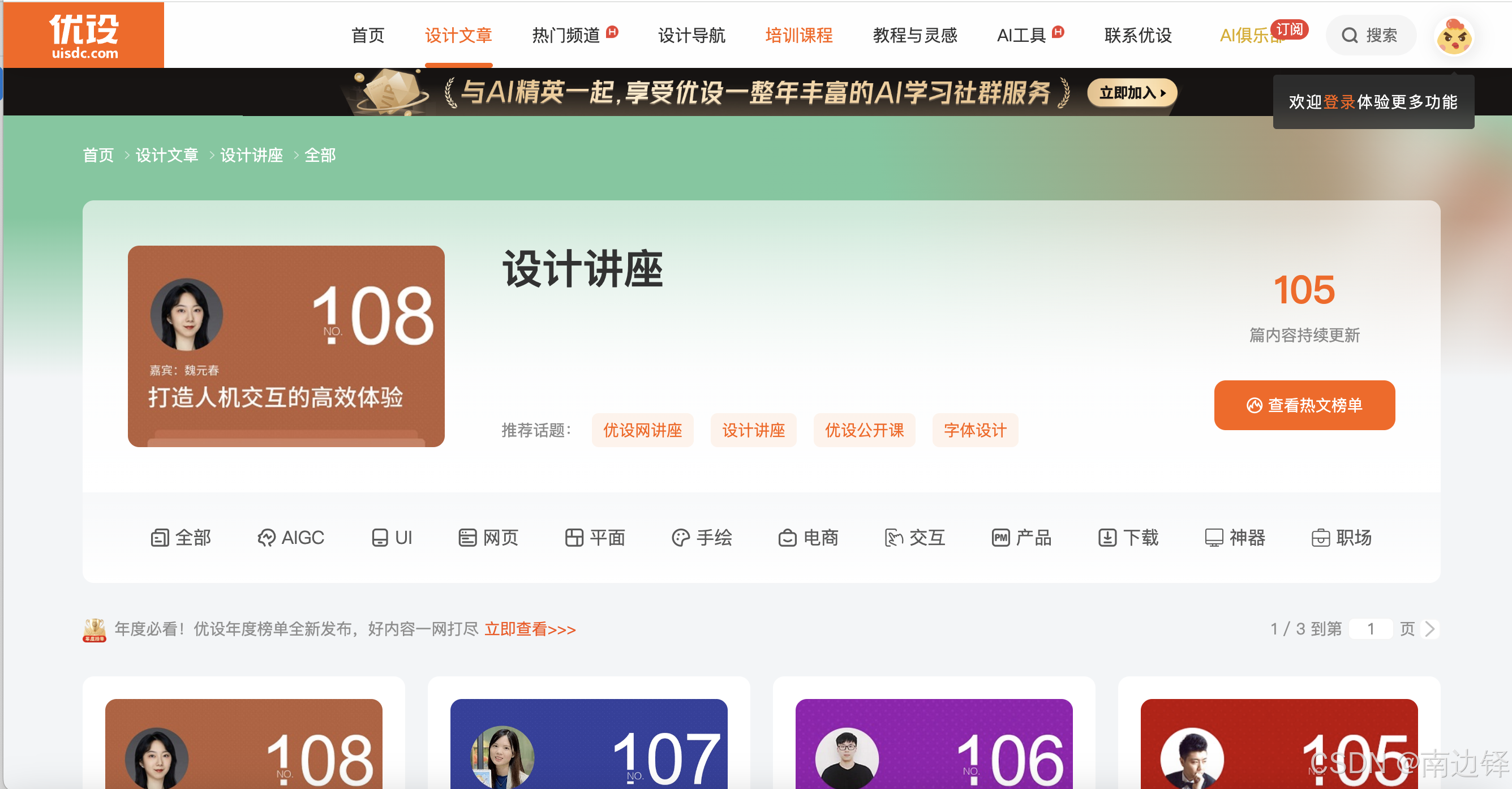Click the 下载 download category icon
This screenshot has width=1512, height=789.
coord(1107,538)
